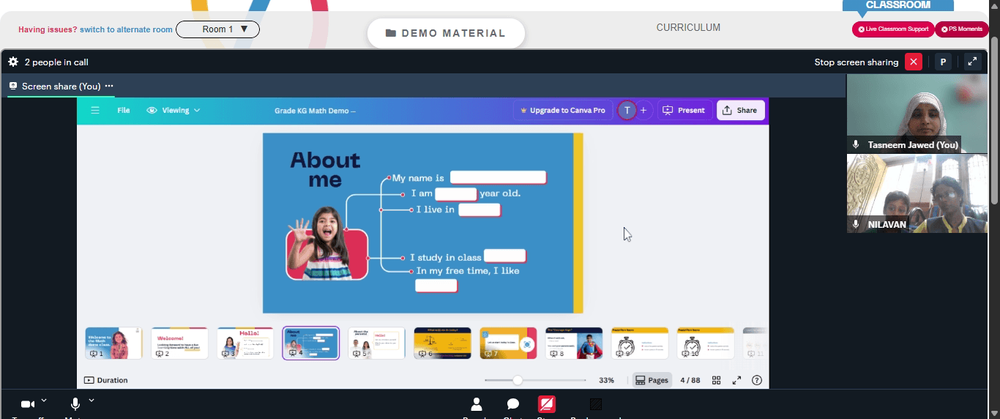Select slide thumbnail 9
1000x419 pixels.
(640, 343)
